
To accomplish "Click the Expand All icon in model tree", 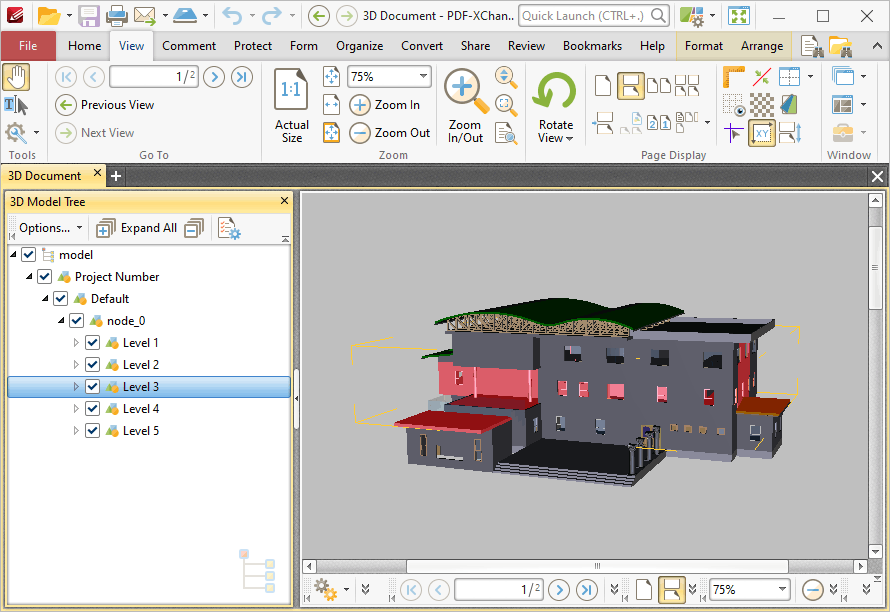I will point(105,228).
